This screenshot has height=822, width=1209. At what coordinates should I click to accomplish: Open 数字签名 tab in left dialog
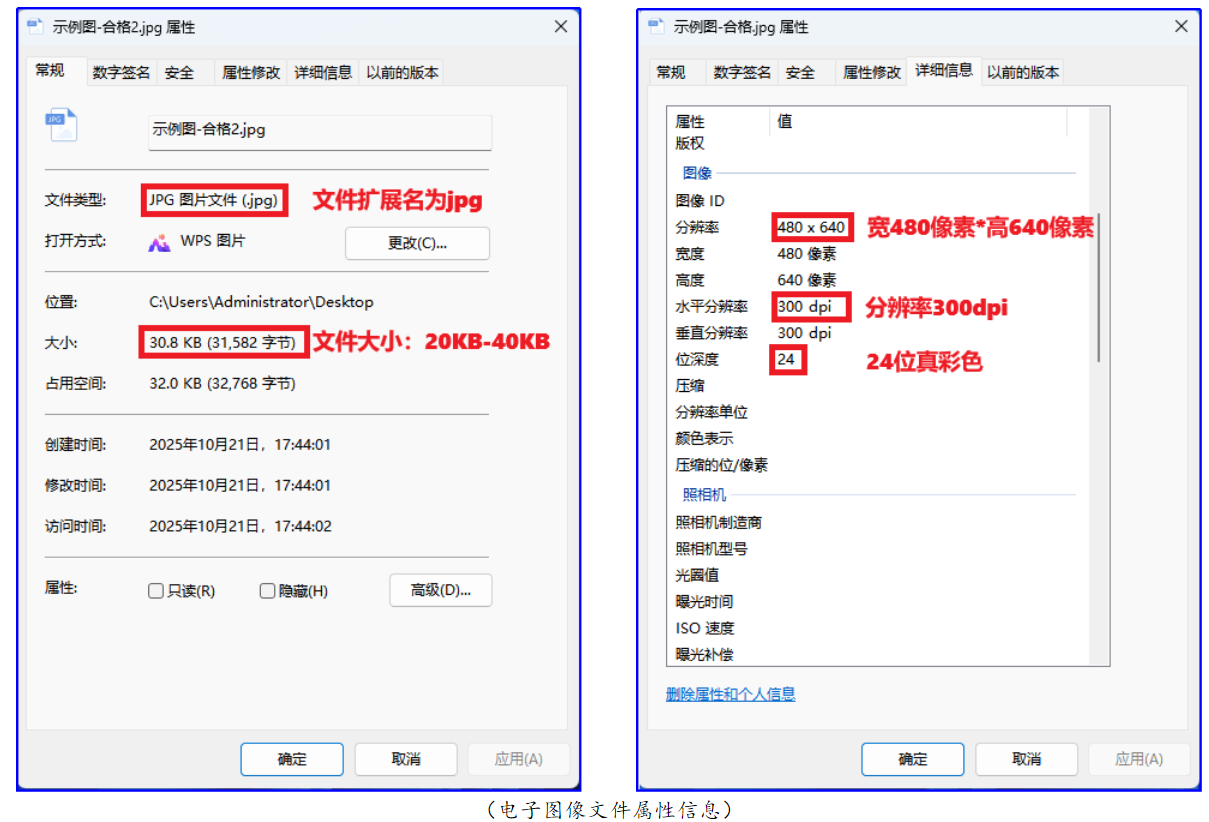[x=121, y=72]
